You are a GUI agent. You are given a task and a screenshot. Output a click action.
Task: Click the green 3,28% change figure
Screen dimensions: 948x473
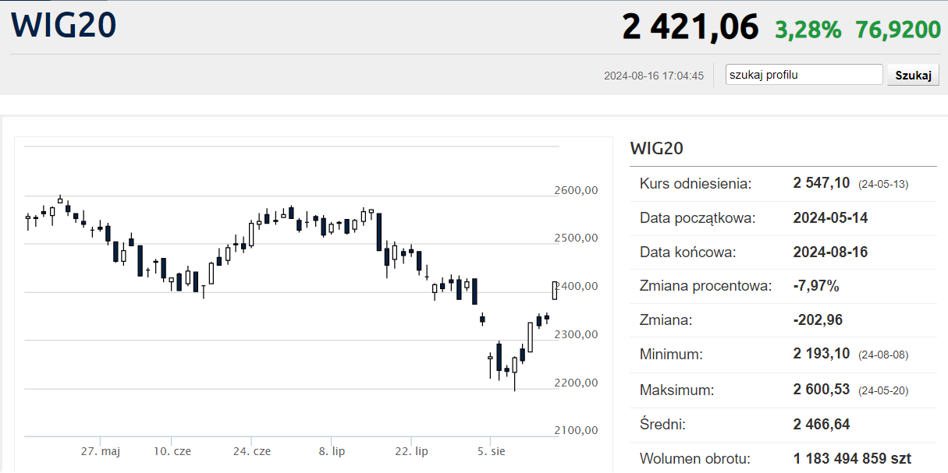(808, 29)
